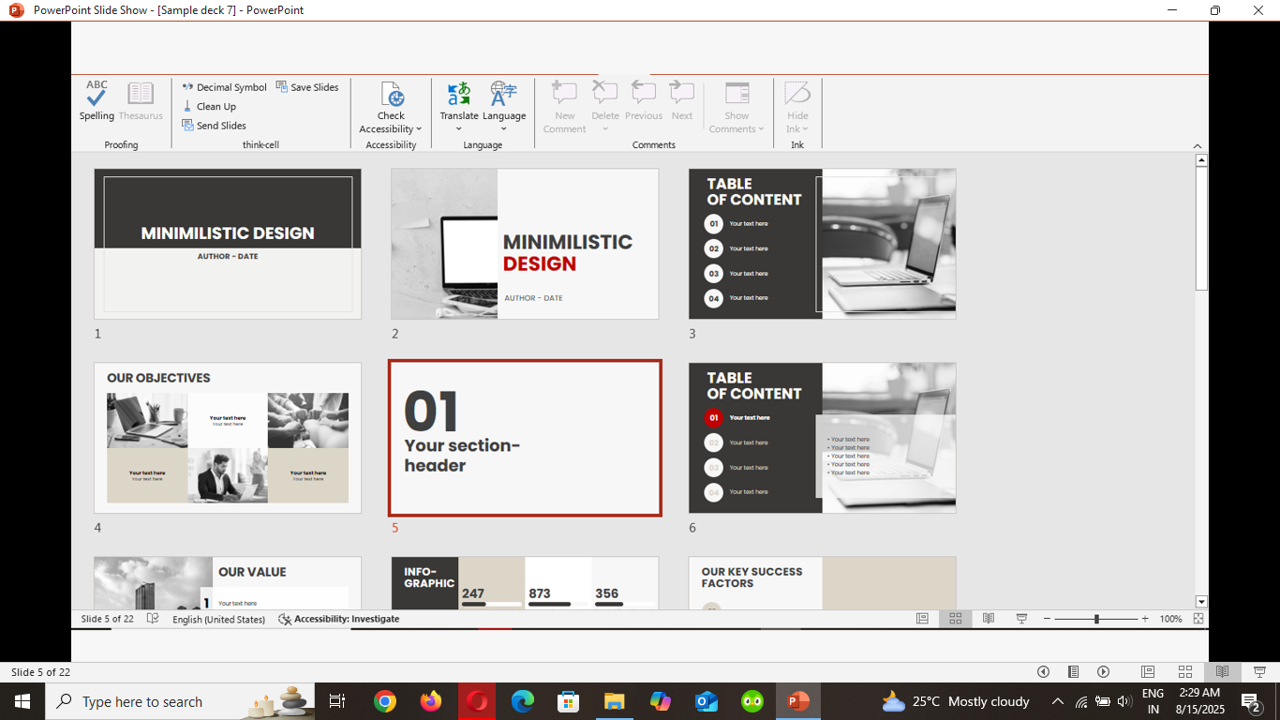
Task: Select Slide Sorter view in upper status bar
Action: point(955,619)
